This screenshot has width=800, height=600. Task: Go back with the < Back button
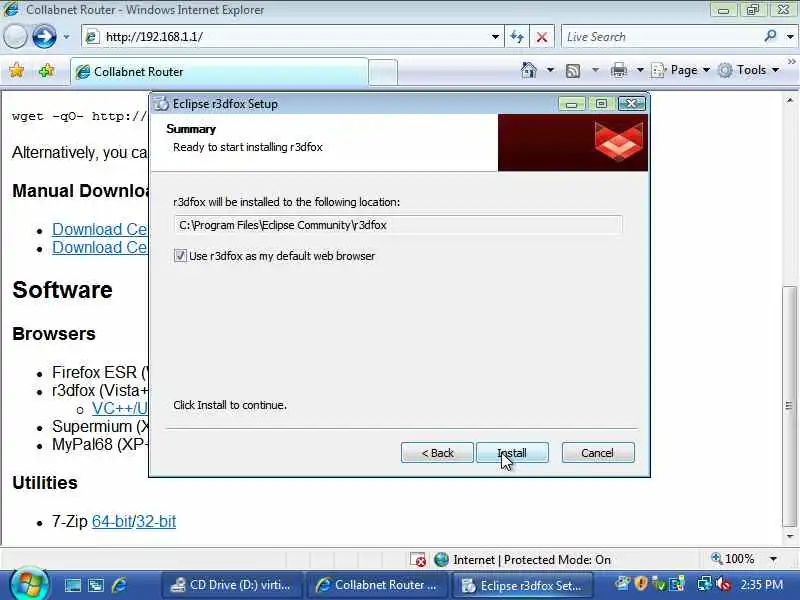coord(437,453)
